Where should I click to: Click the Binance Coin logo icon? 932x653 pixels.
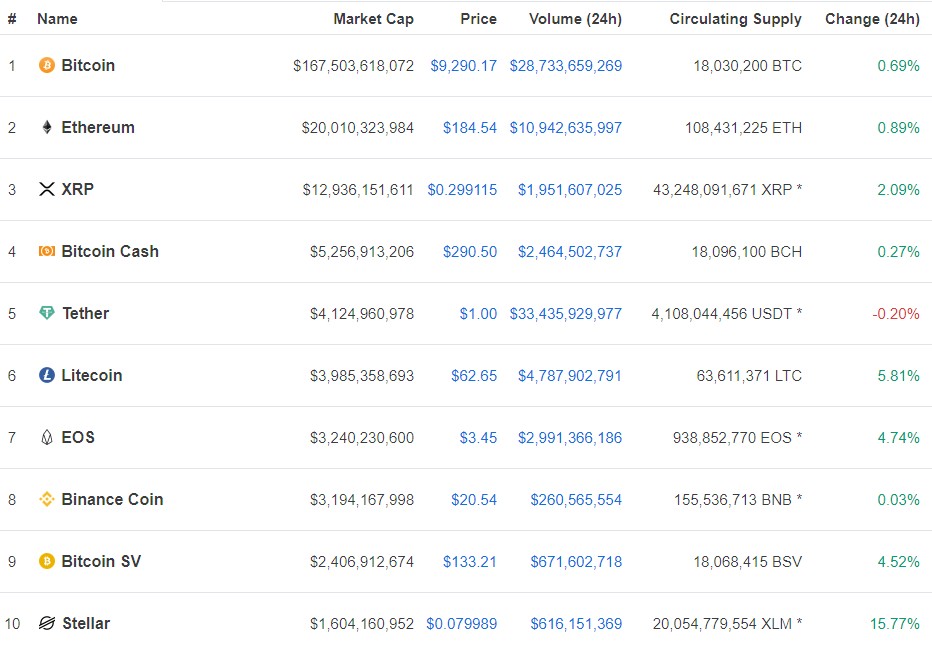pyautogui.click(x=46, y=499)
